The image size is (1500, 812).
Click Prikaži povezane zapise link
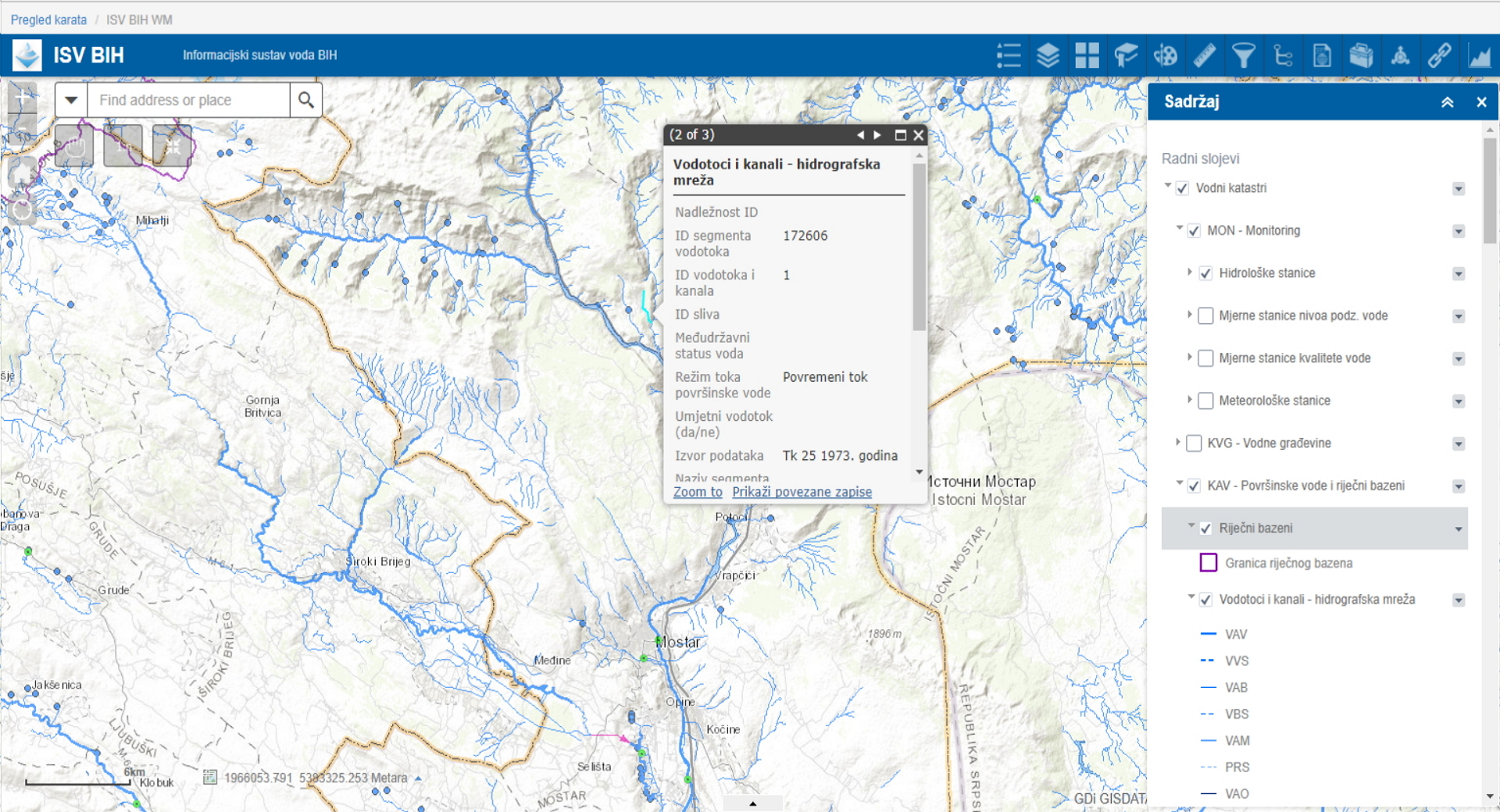tap(802, 492)
